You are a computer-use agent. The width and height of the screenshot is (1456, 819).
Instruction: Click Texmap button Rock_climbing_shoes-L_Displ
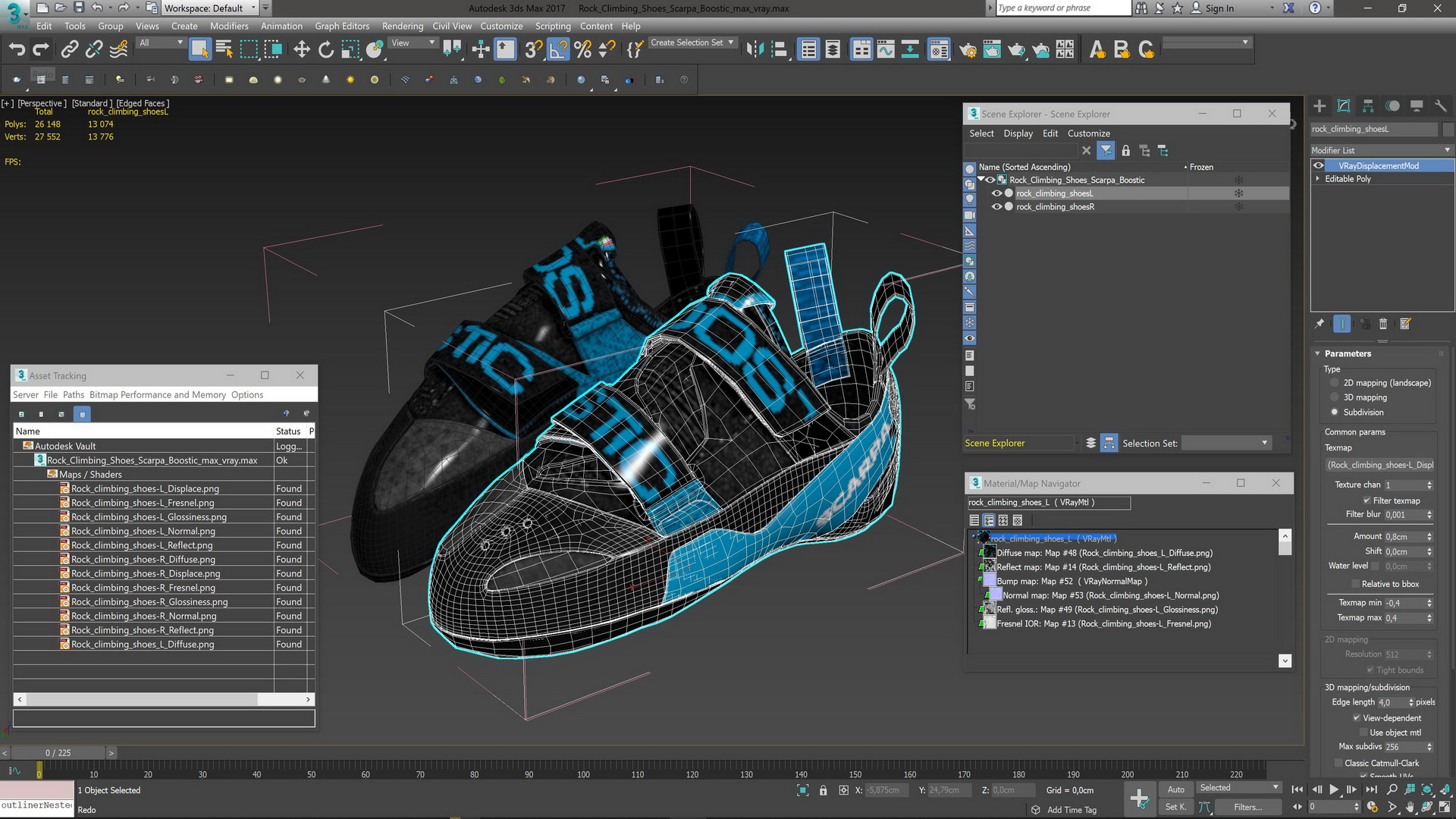pyautogui.click(x=1380, y=465)
